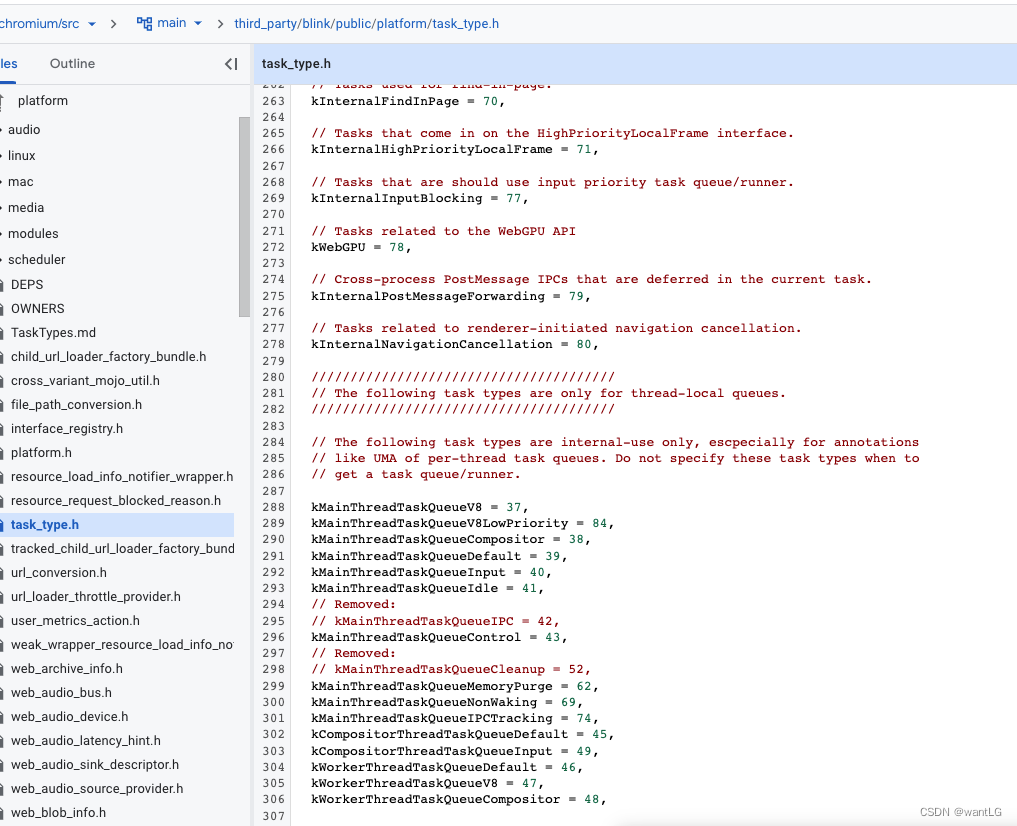Open web_audio_bus.h
Viewport: 1017px width, 826px height.
61,692
